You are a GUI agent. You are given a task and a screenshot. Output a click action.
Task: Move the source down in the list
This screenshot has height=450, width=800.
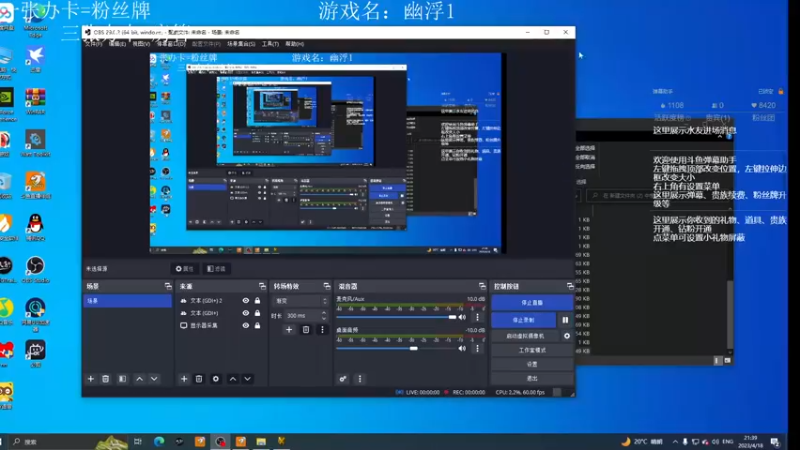click(x=247, y=379)
